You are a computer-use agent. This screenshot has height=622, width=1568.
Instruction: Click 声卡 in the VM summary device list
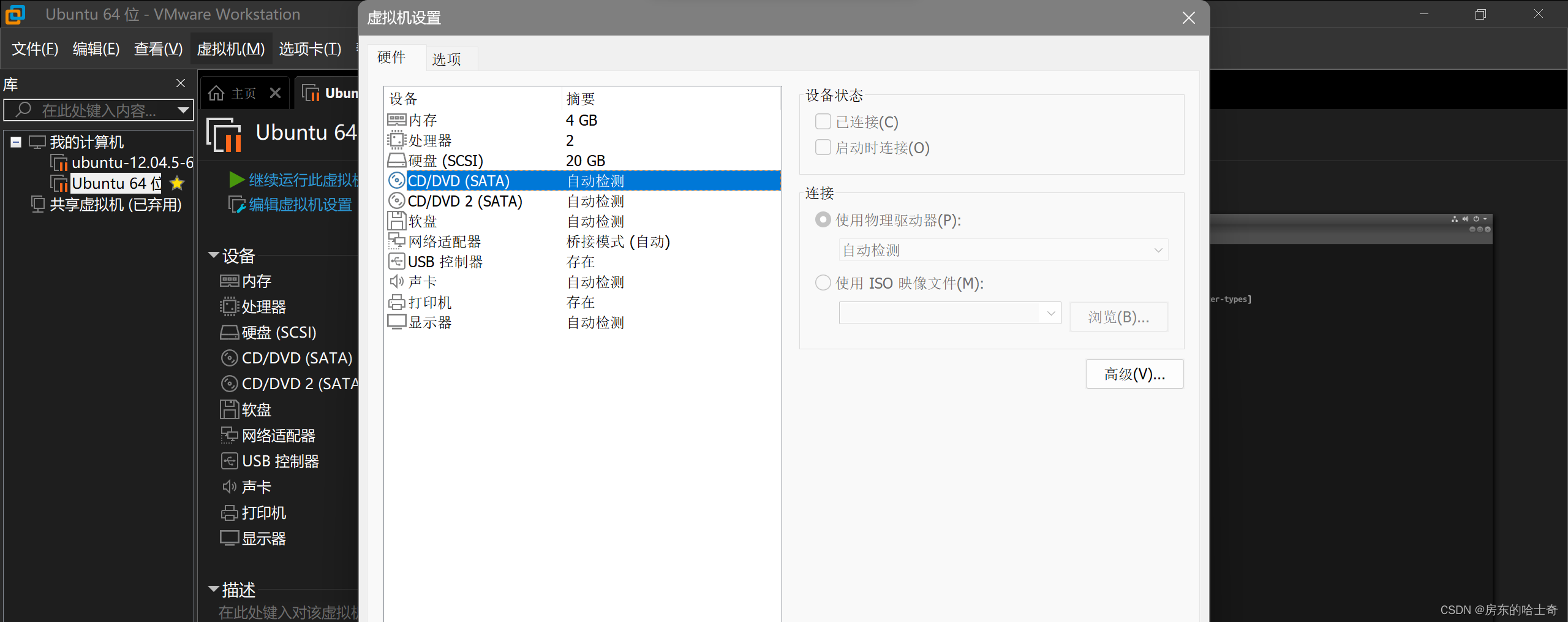256,487
